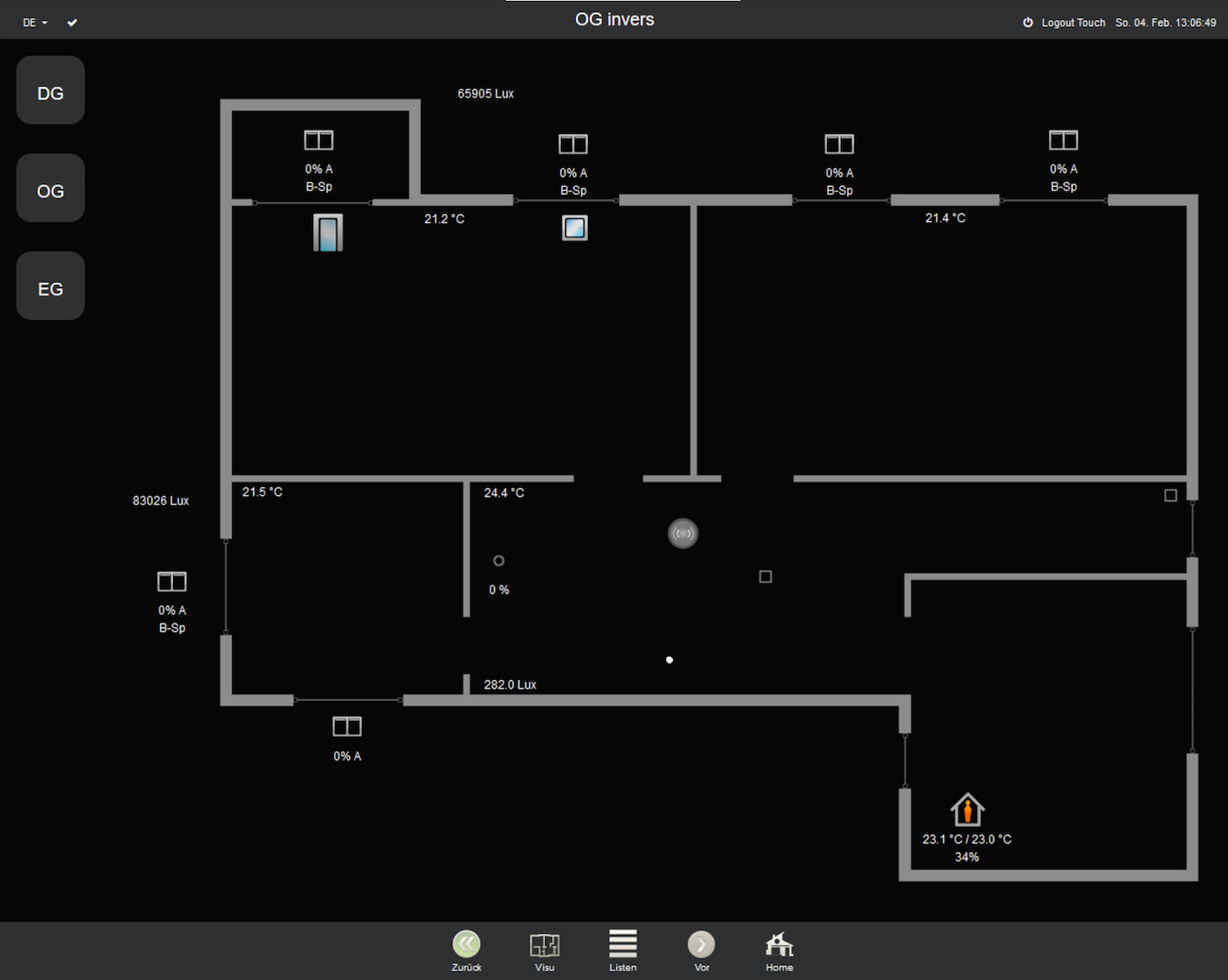
Task: Click Logout Touch in the top bar
Action: (x=1073, y=23)
